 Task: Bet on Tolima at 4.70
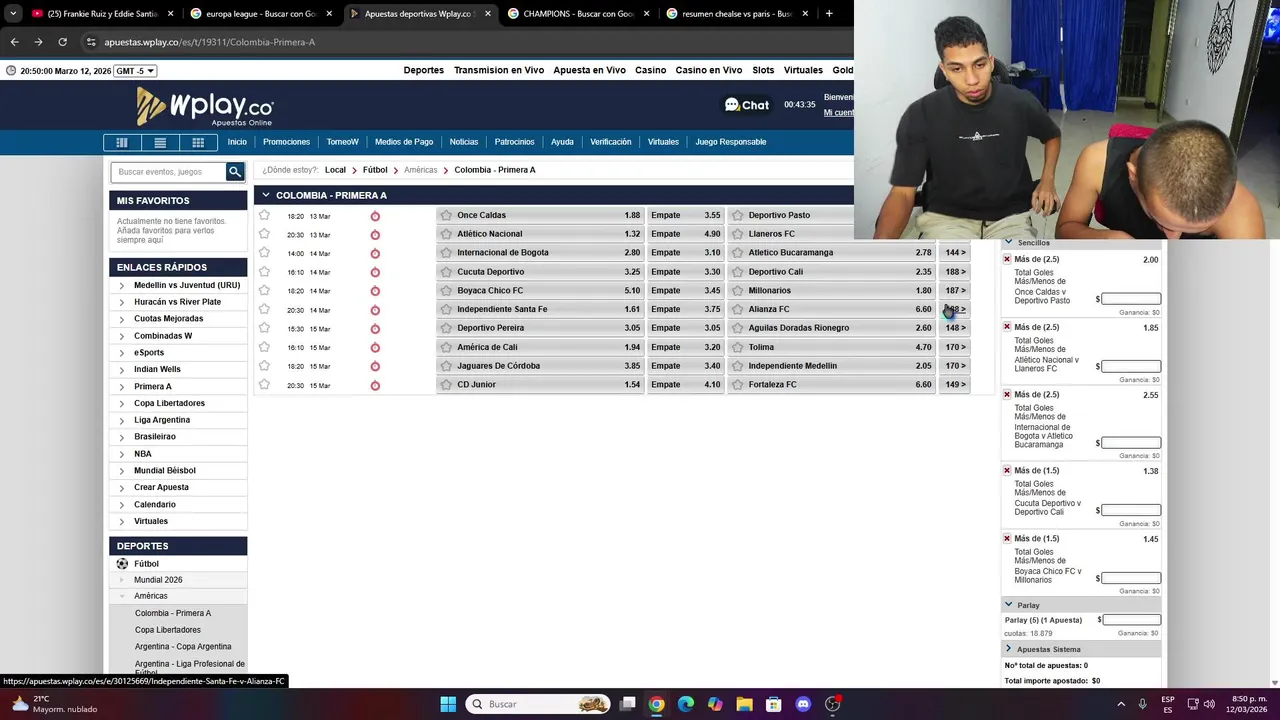[x=831, y=347]
